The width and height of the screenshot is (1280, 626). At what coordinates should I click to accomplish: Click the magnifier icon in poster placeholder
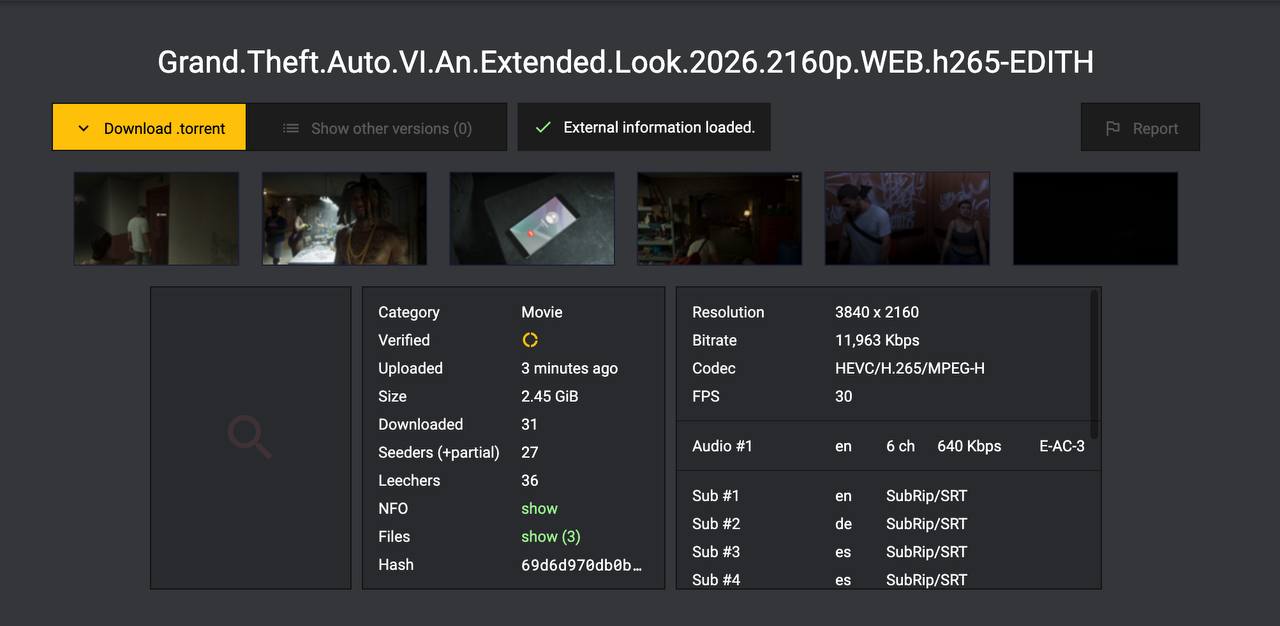250,437
